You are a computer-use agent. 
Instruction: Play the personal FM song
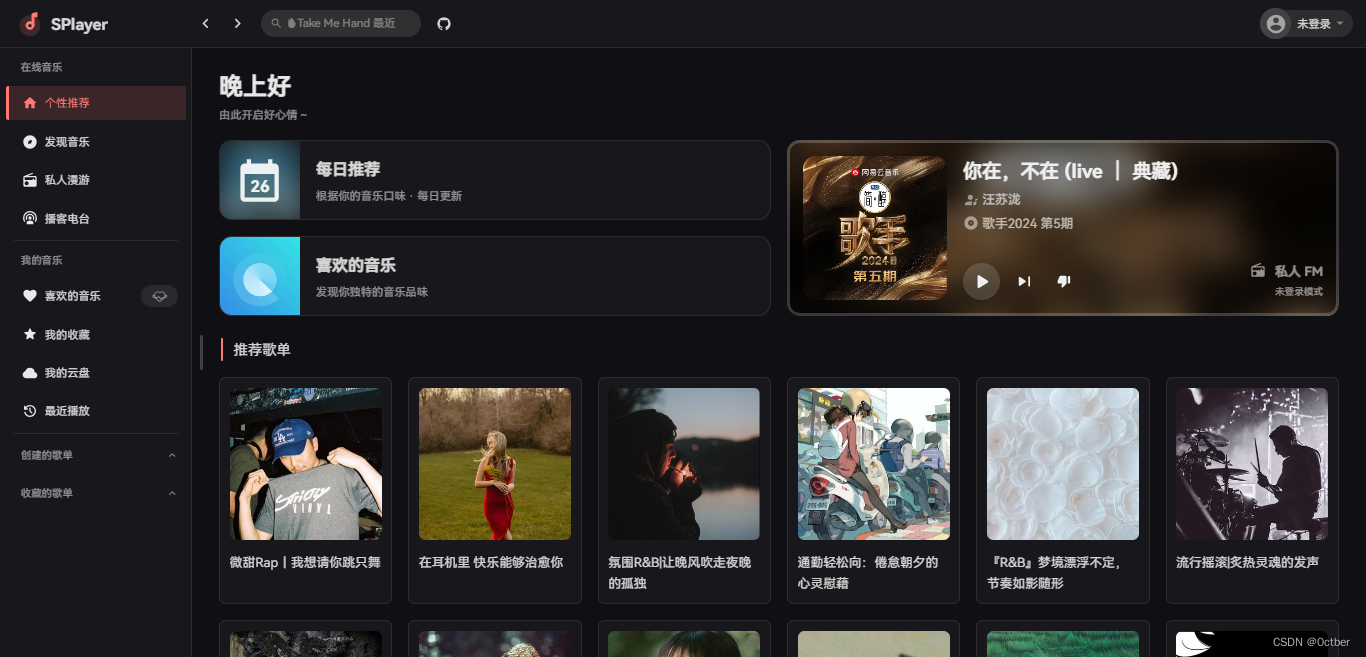pyautogui.click(x=981, y=281)
